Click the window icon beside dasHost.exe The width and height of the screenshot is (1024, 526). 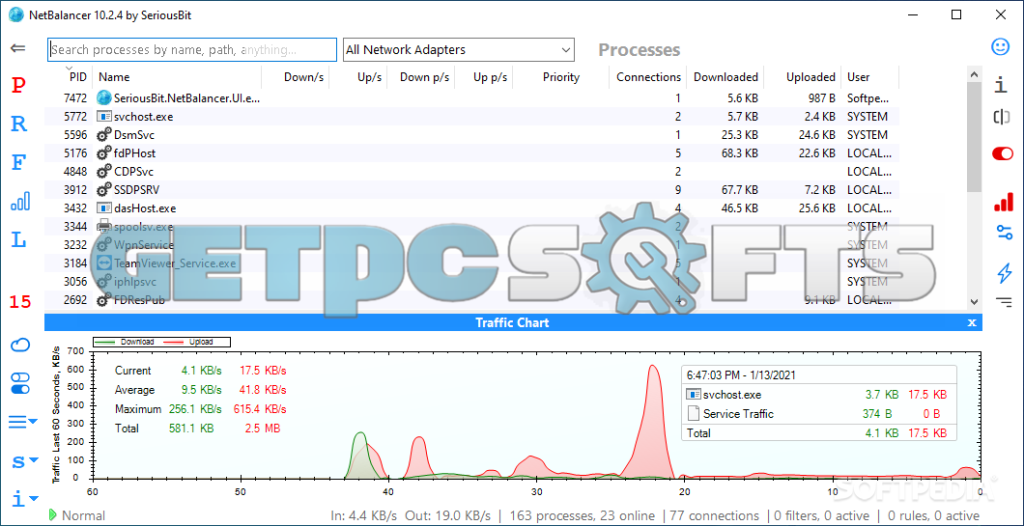[x=104, y=208]
